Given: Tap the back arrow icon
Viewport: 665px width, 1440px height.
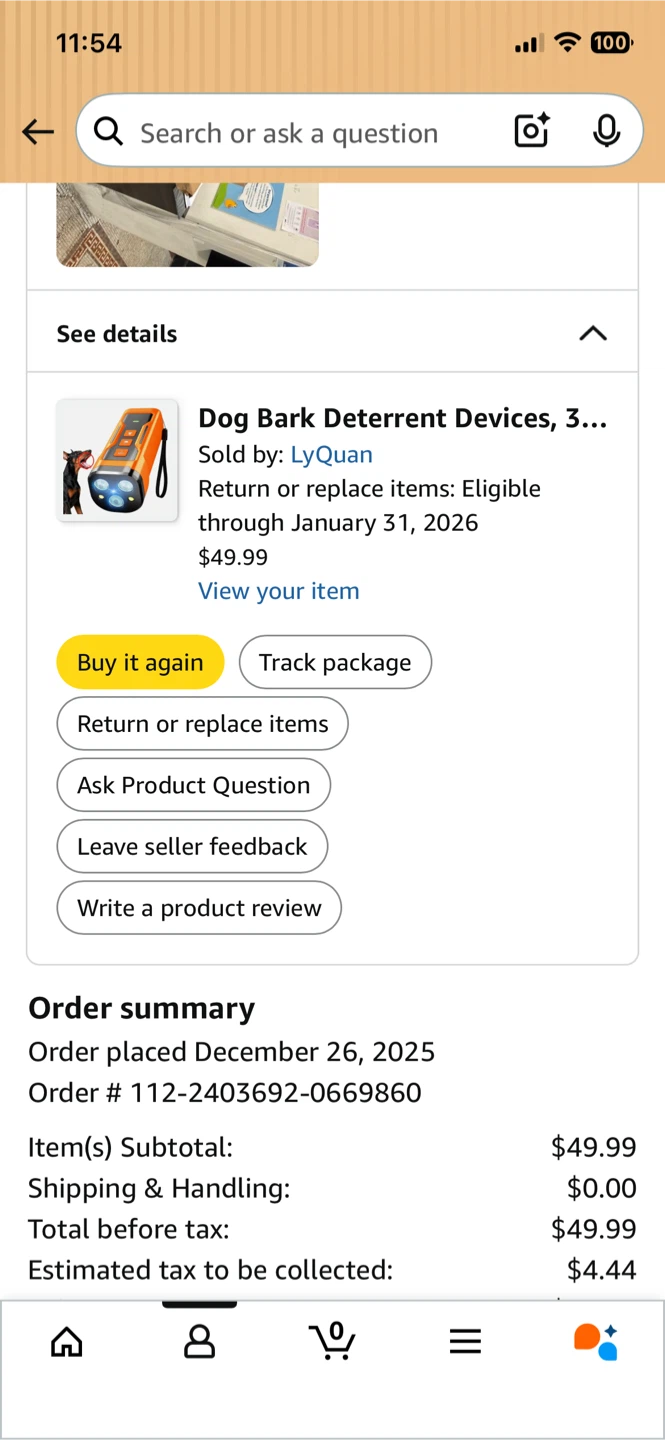Looking at the screenshot, I should [38, 132].
